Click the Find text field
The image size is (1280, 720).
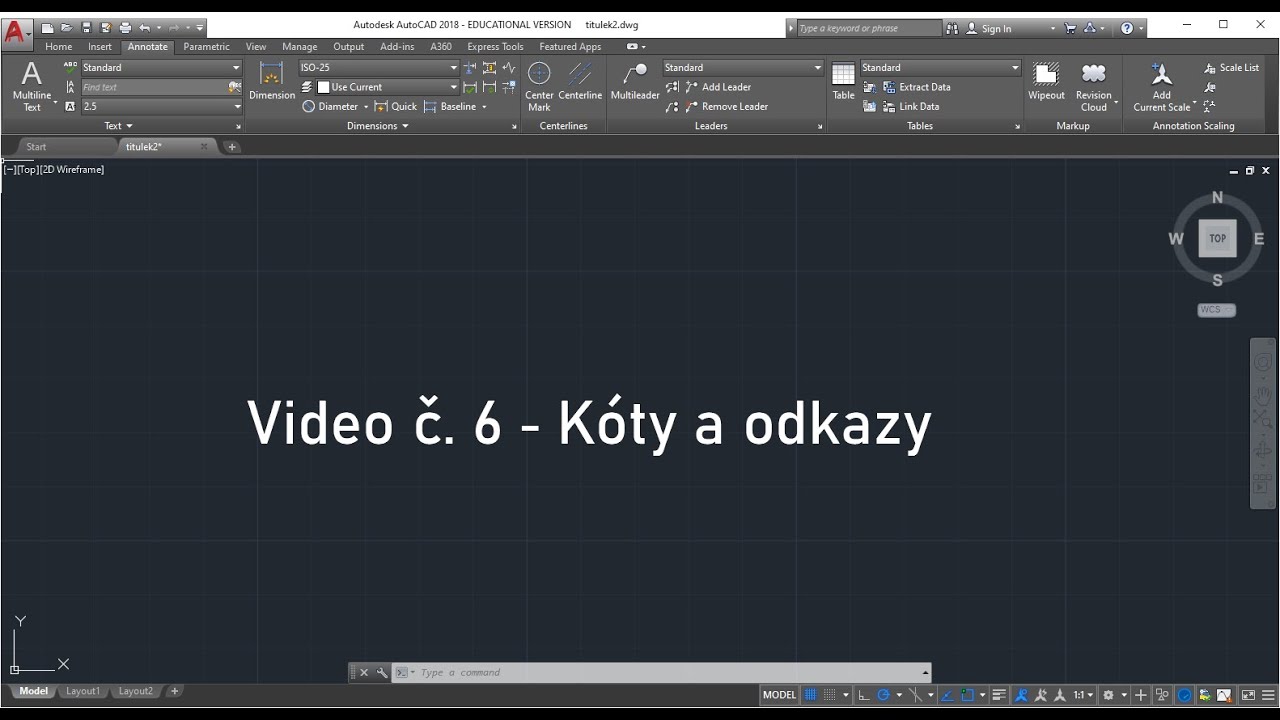click(154, 87)
